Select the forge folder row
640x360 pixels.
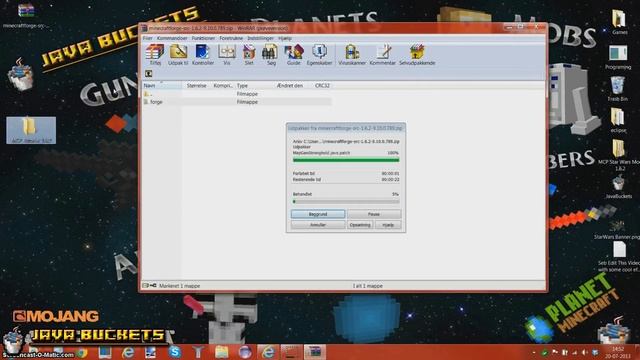click(237, 102)
